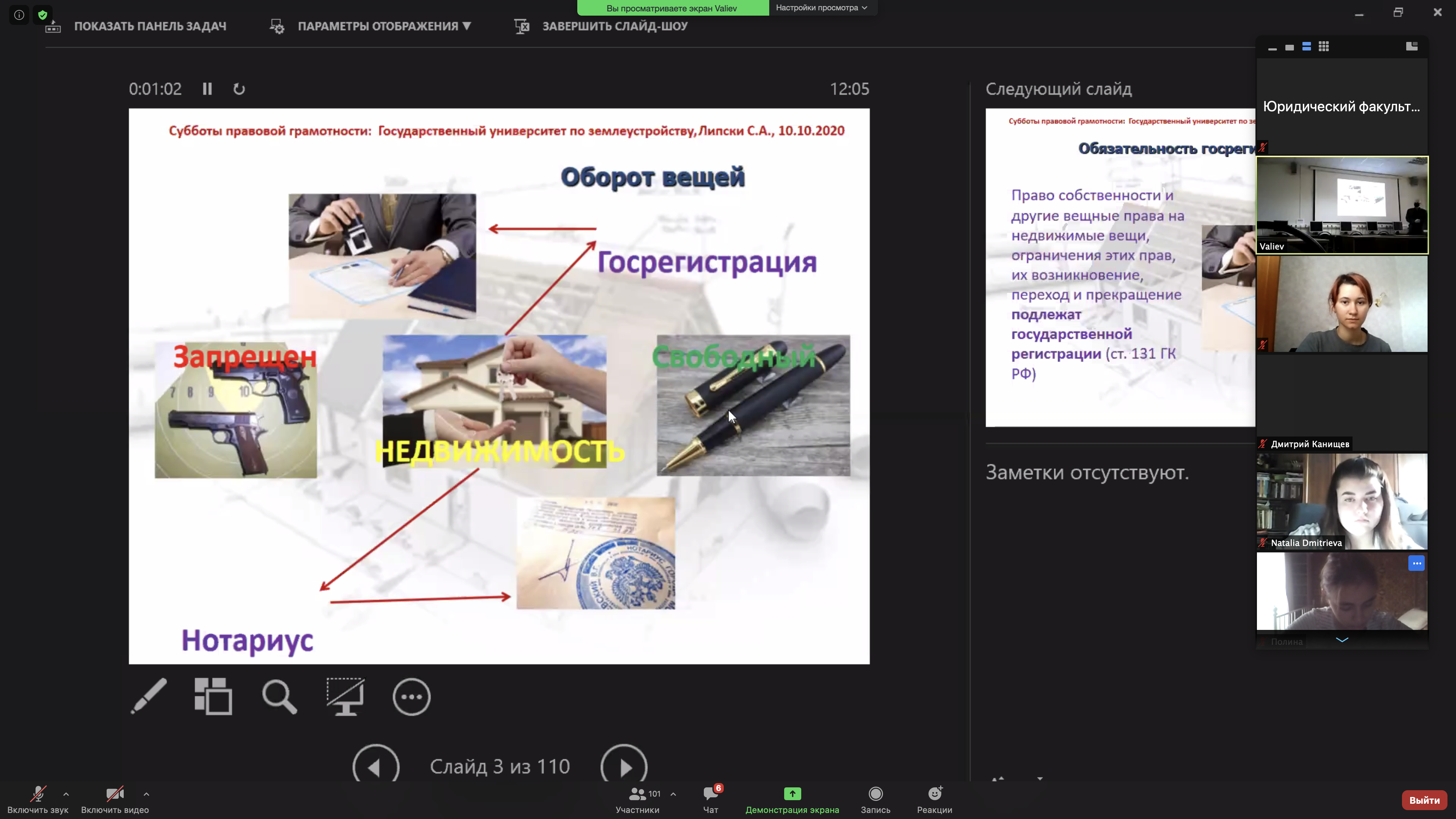
Task: Click Show Taskbar (ПОКАЗАТЬ ПАНЕЛЬ ЗАДАЧ)
Action: click(136, 26)
